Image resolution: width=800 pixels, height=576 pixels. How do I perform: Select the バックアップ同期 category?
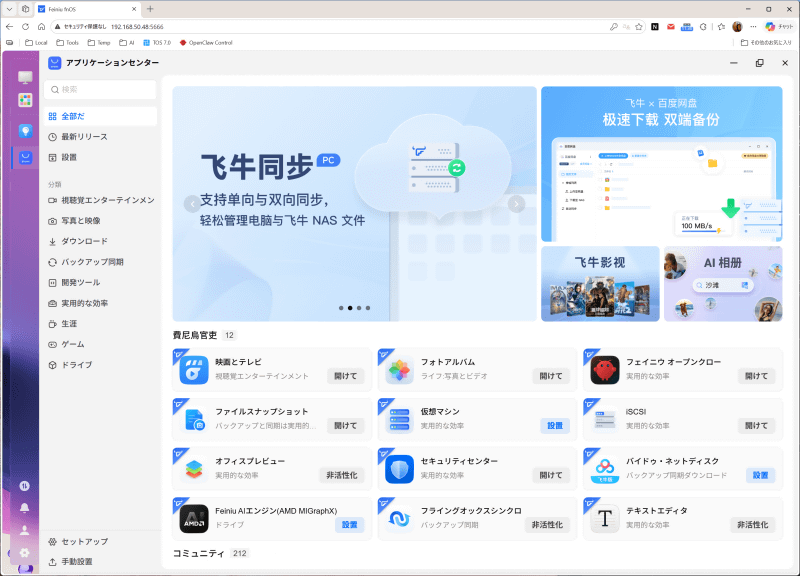(100, 262)
